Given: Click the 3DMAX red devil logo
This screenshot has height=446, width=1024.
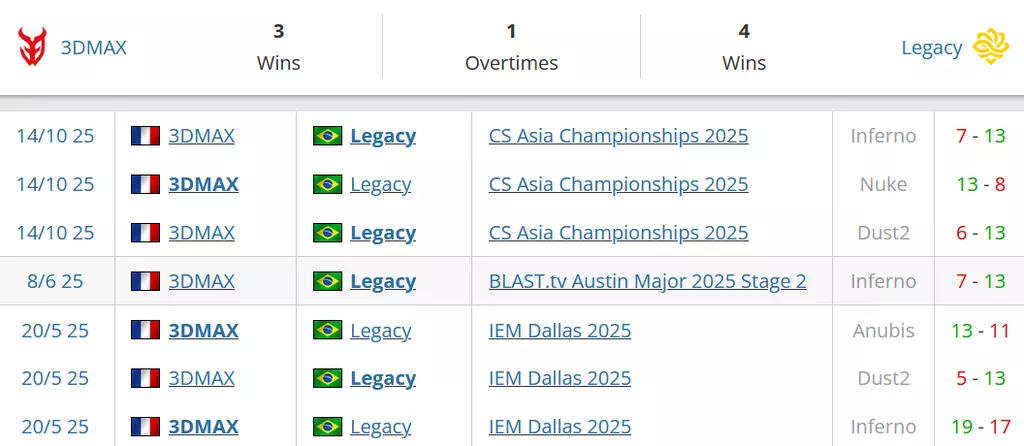Looking at the screenshot, I should [33, 47].
